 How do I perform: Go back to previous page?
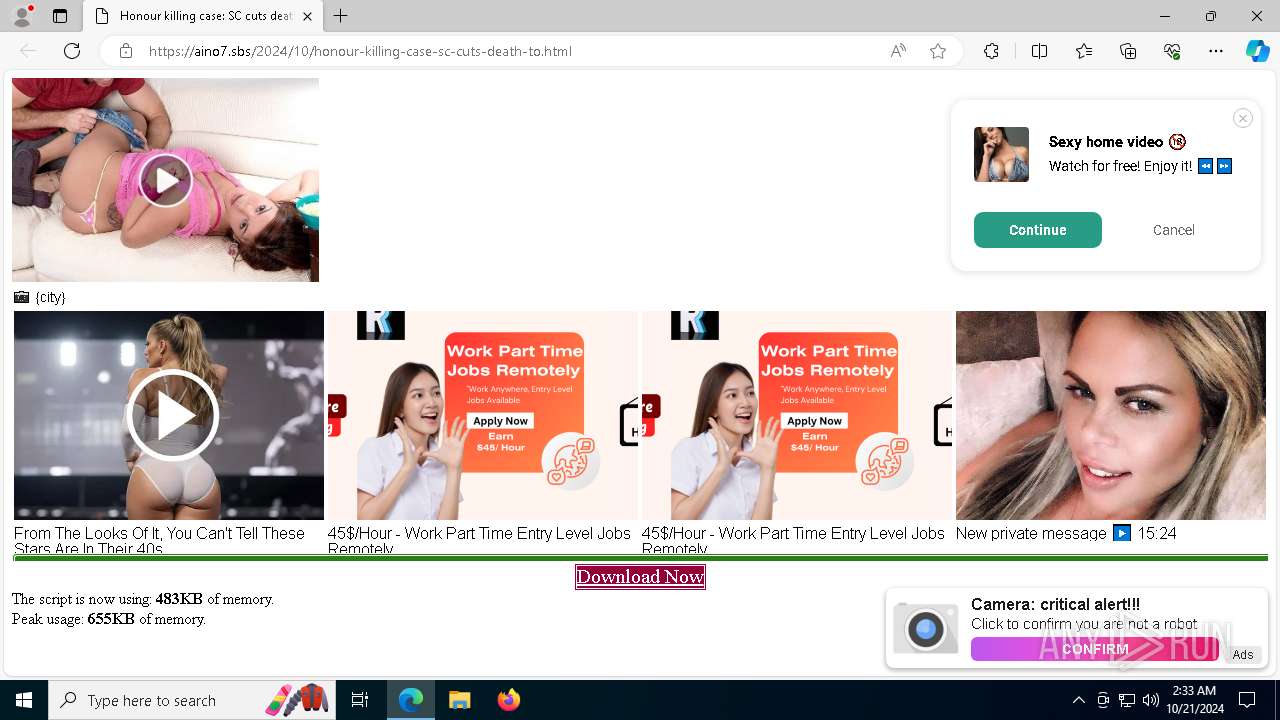[x=28, y=51]
